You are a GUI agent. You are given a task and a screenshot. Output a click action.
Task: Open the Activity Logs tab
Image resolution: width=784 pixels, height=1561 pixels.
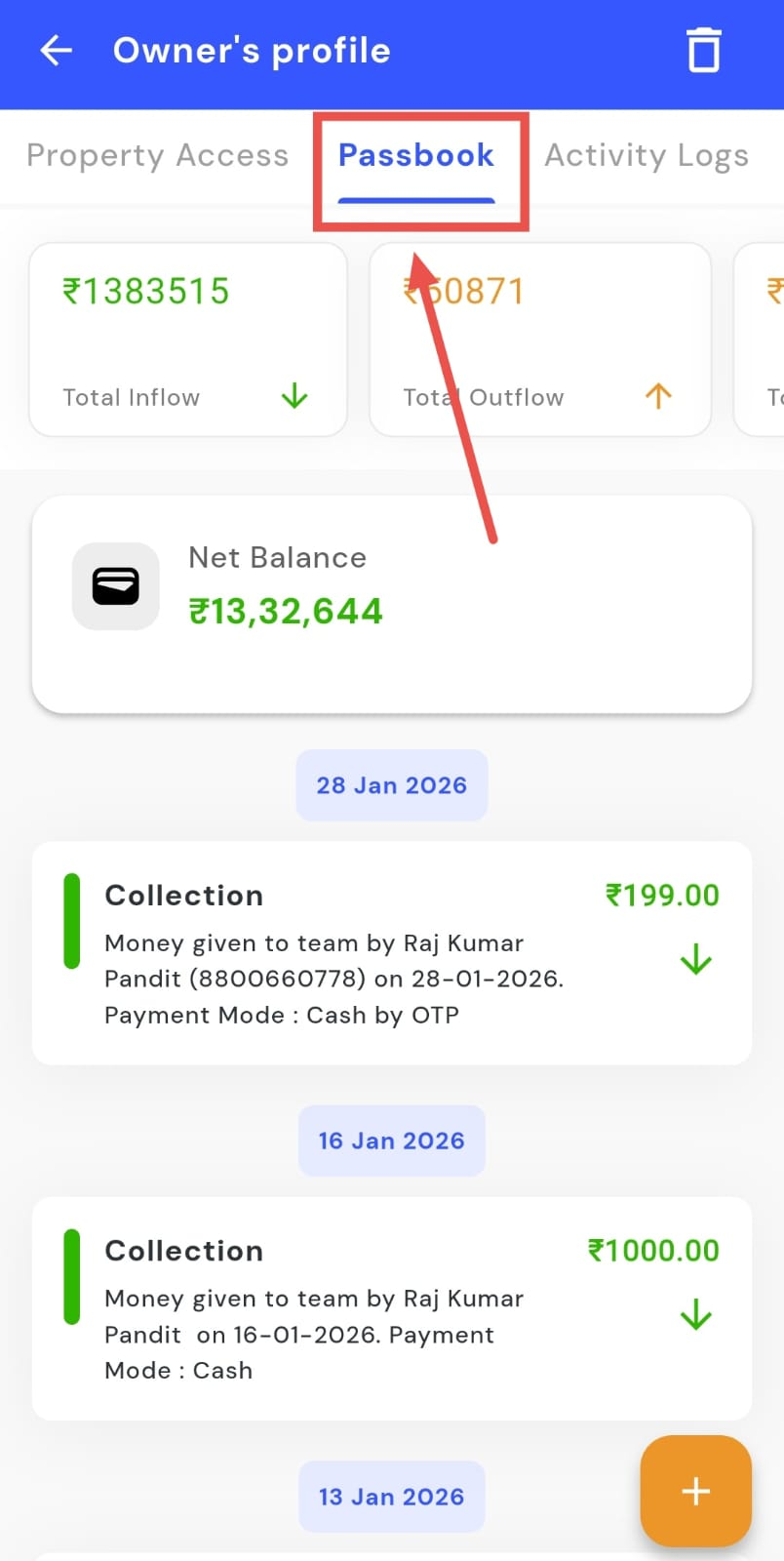pyautogui.click(x=647, y=156)
